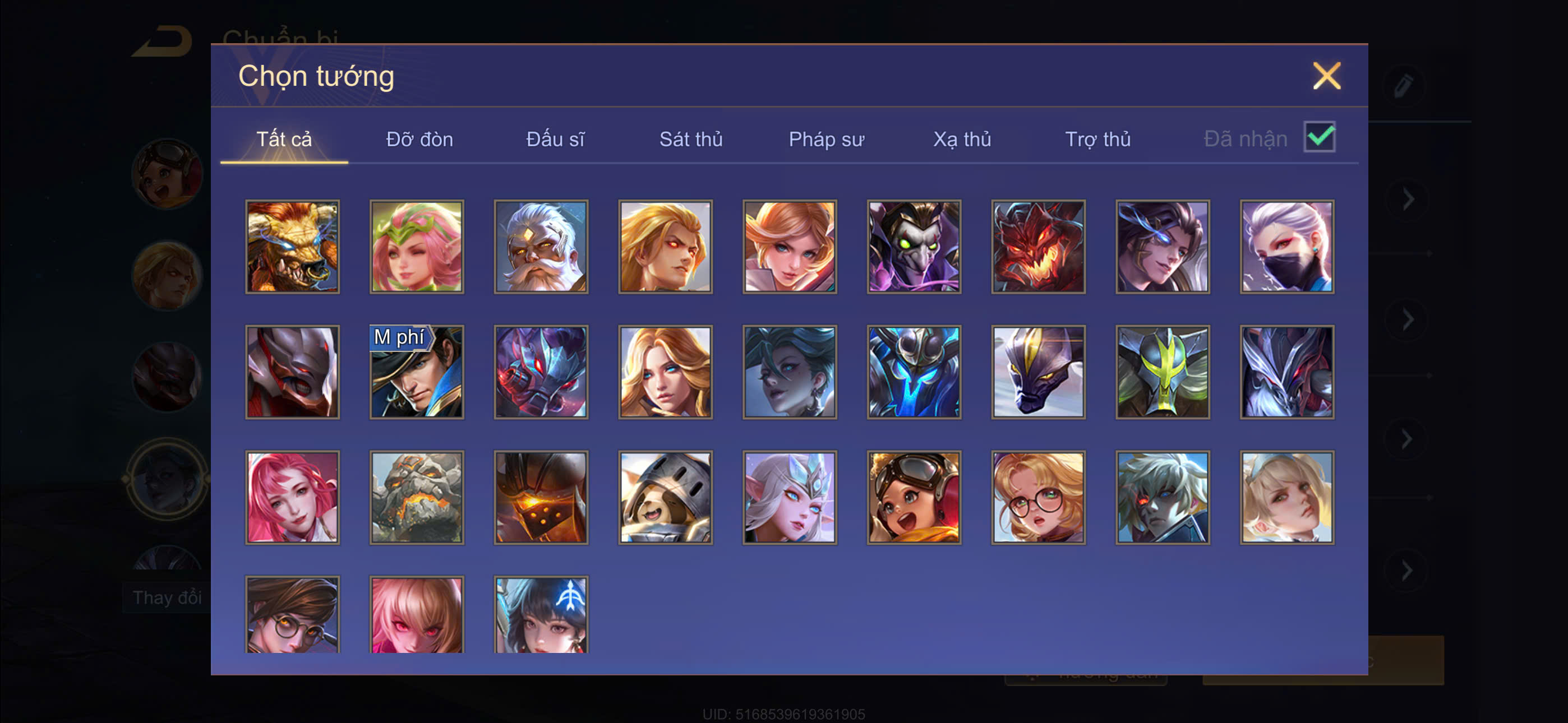Pick the blonde girl with round glasses
This screenshot has width=1568, height=723.
(1038, 497)
